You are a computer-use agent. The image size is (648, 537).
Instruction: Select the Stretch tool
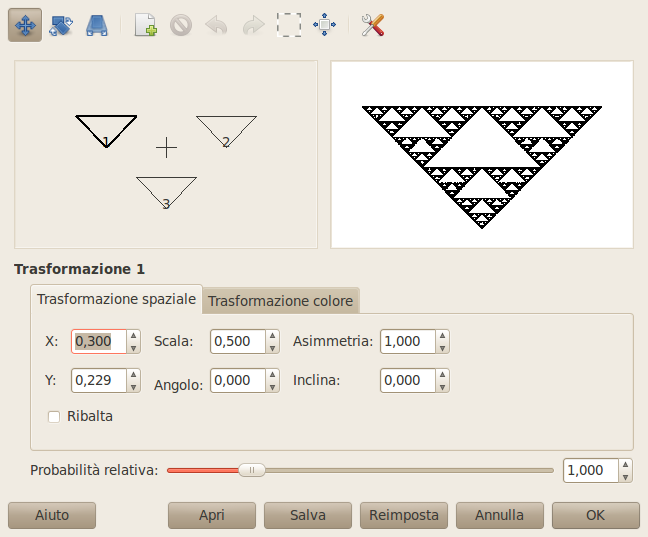click(x=97, y=25)
